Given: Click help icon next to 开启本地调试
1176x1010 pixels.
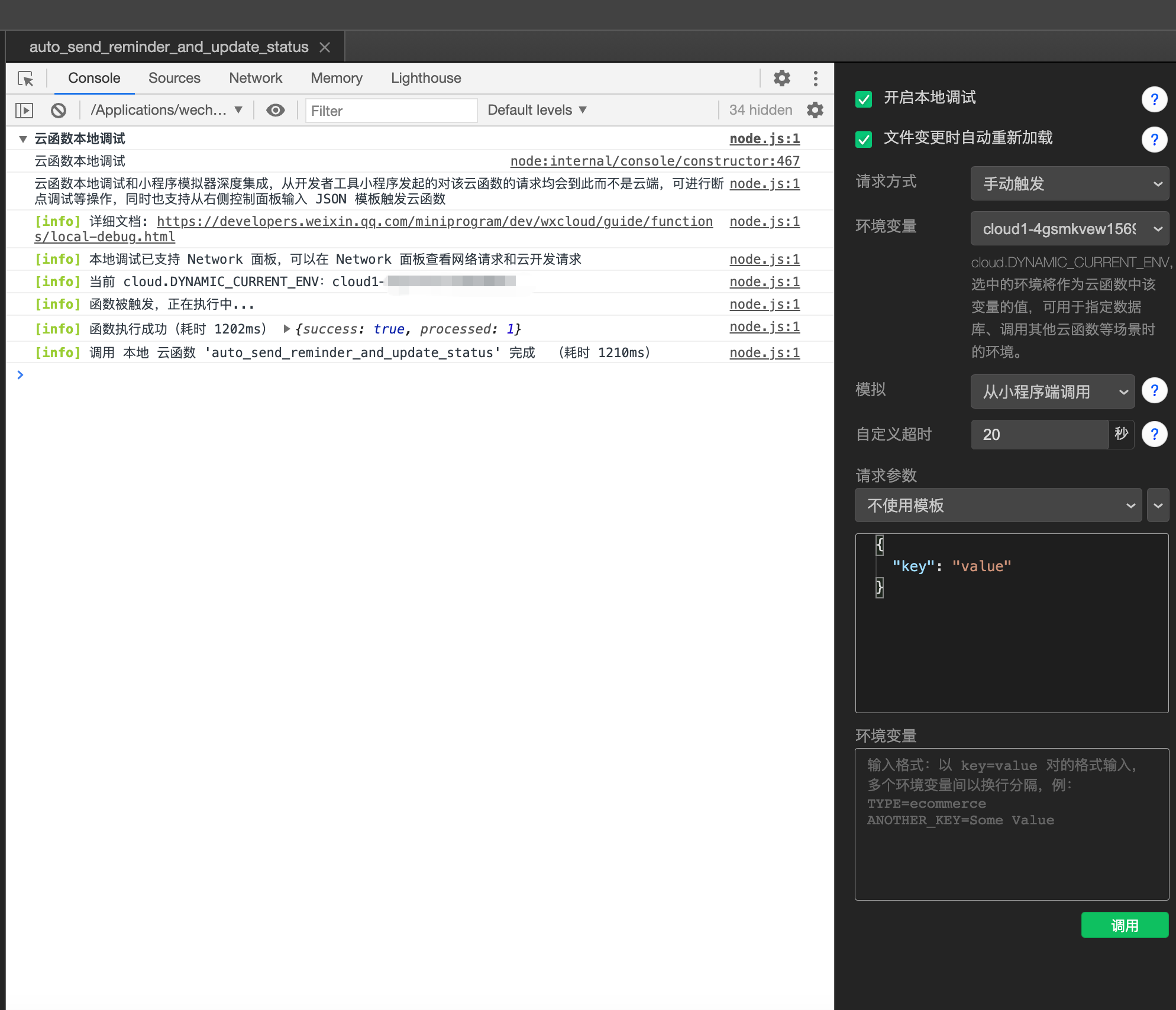Looking at the screenshot, I should [x=1154, y=99].
